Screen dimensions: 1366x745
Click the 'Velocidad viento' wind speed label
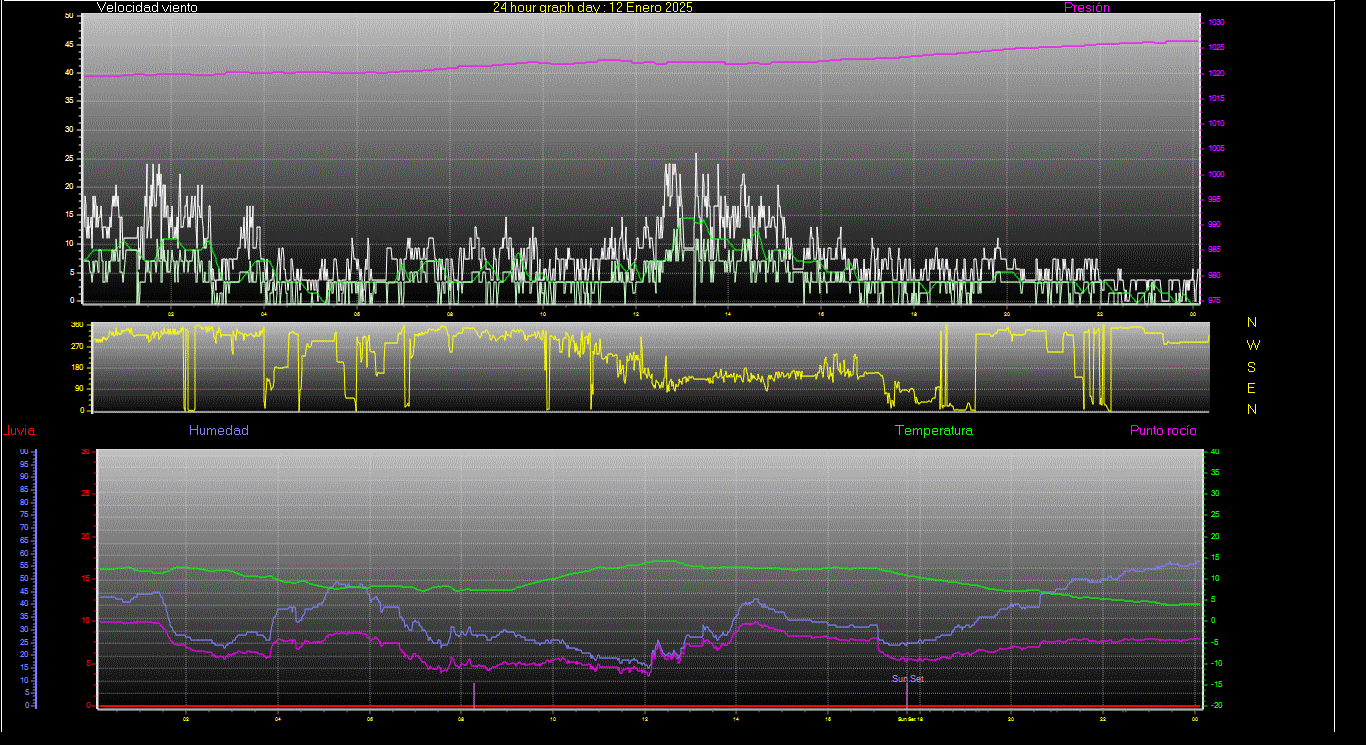pyautogui.click(x=147, y=7)
